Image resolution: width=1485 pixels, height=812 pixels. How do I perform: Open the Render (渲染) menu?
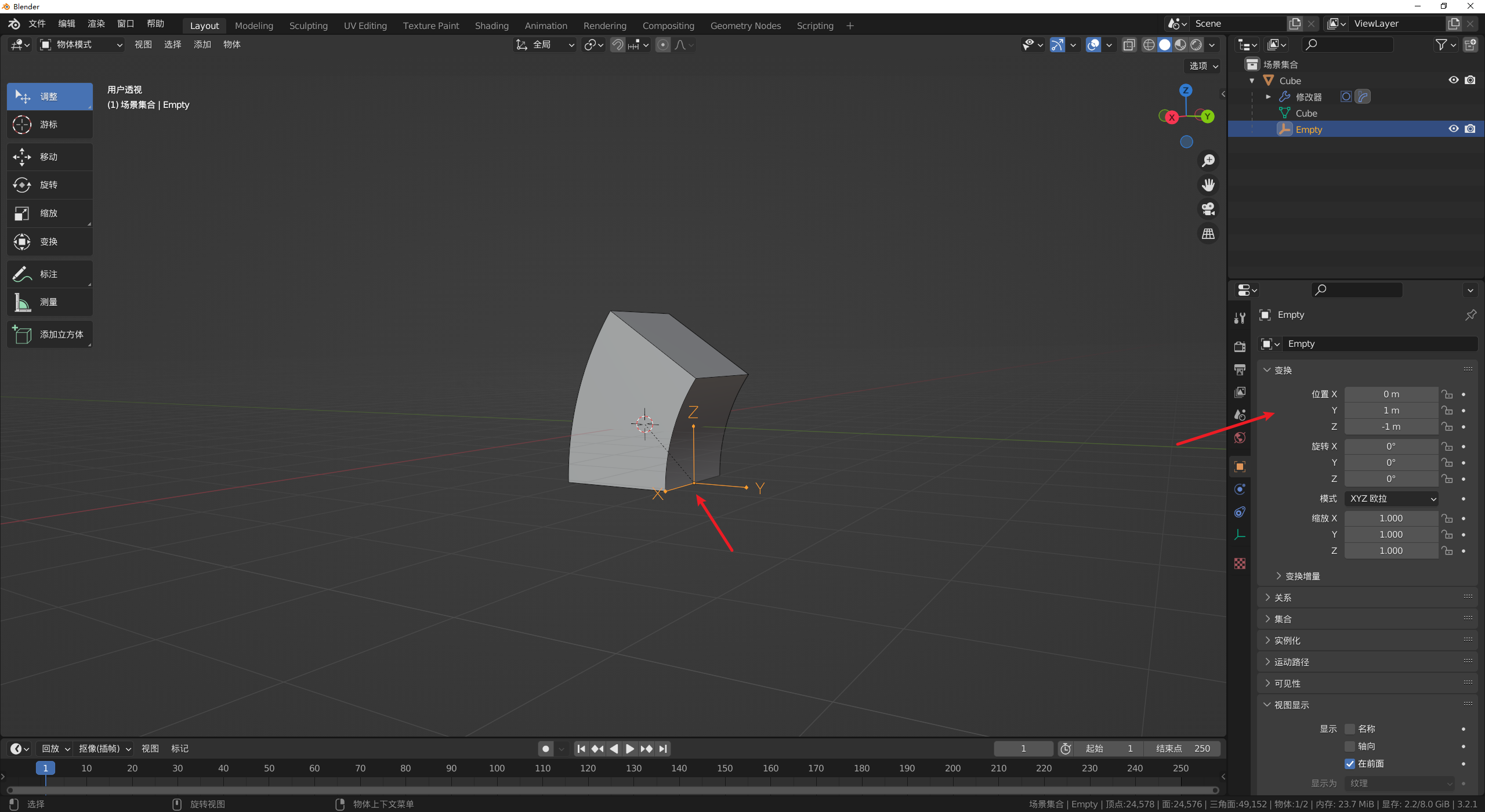(96, 24)
